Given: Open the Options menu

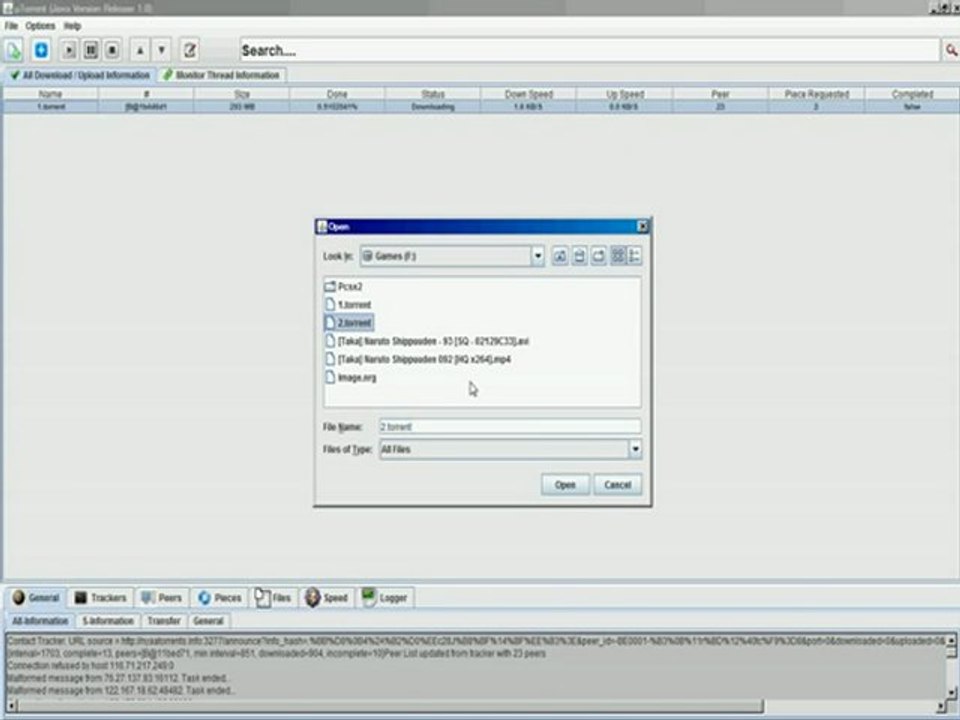Looking at the screenshot, I should pyautogui.click(x=40, y=25).
